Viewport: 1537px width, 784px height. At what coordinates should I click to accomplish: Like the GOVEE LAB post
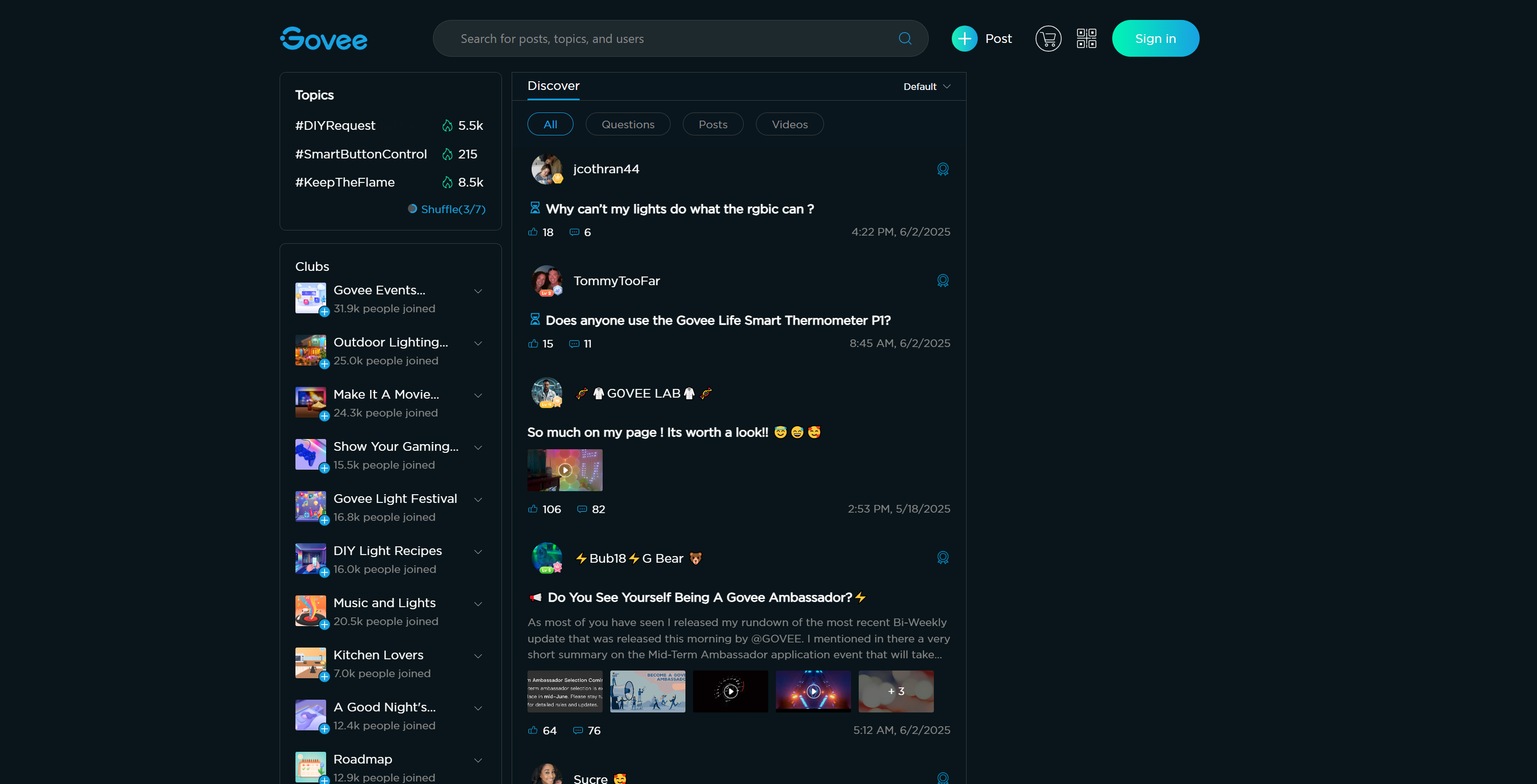[x=533, y=509]
